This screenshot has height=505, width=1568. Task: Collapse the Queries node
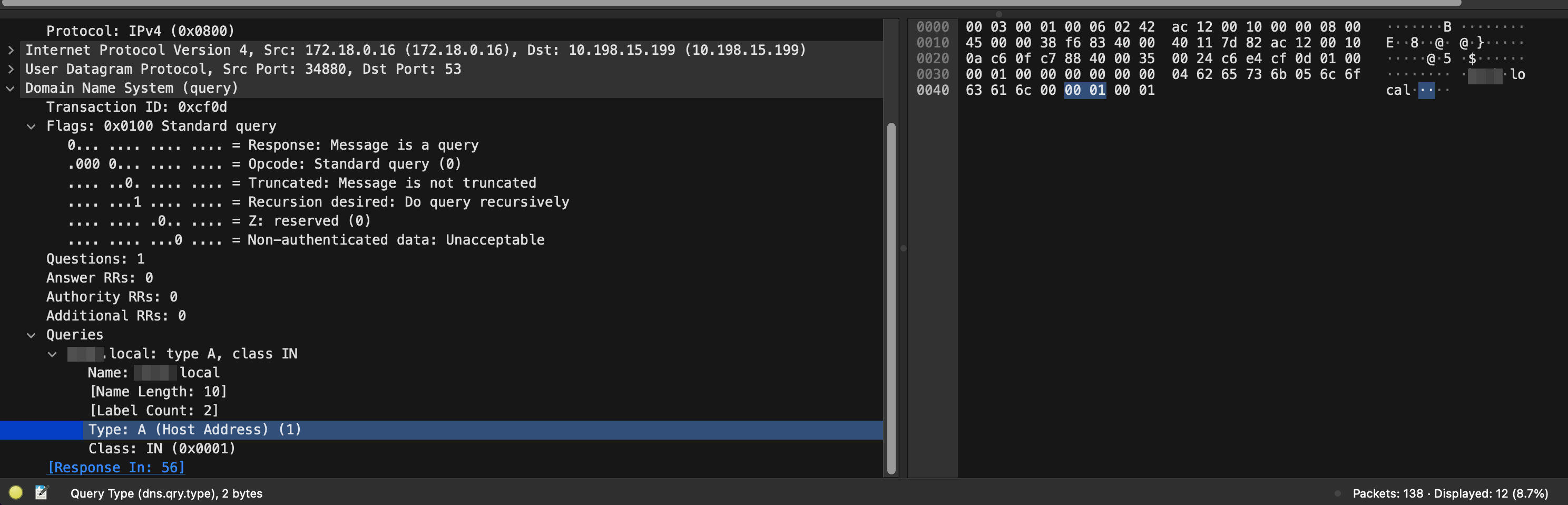click(31, 335)
